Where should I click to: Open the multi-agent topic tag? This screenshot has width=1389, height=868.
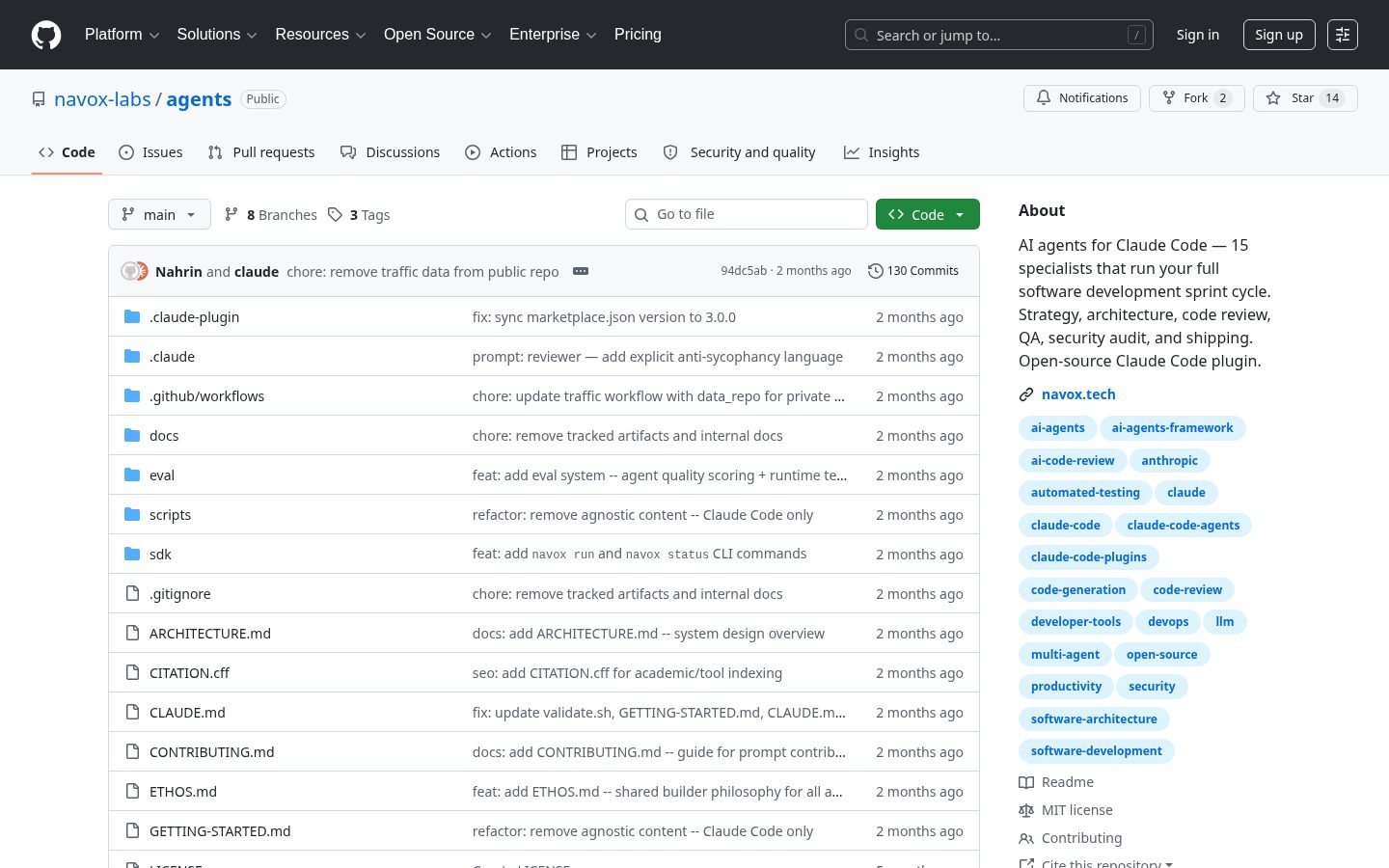(1065, 655)
